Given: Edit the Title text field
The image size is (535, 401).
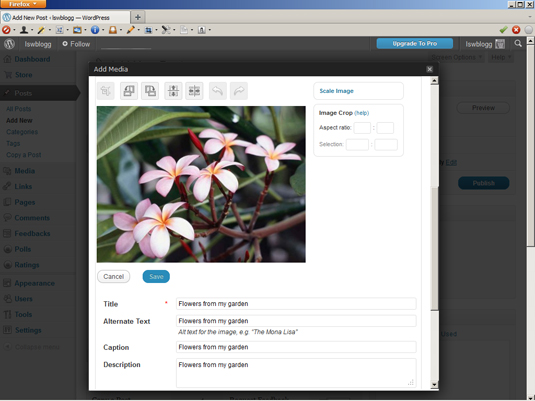Looking at the screenshot, I should pyautogui.click(x=296, y=304).
